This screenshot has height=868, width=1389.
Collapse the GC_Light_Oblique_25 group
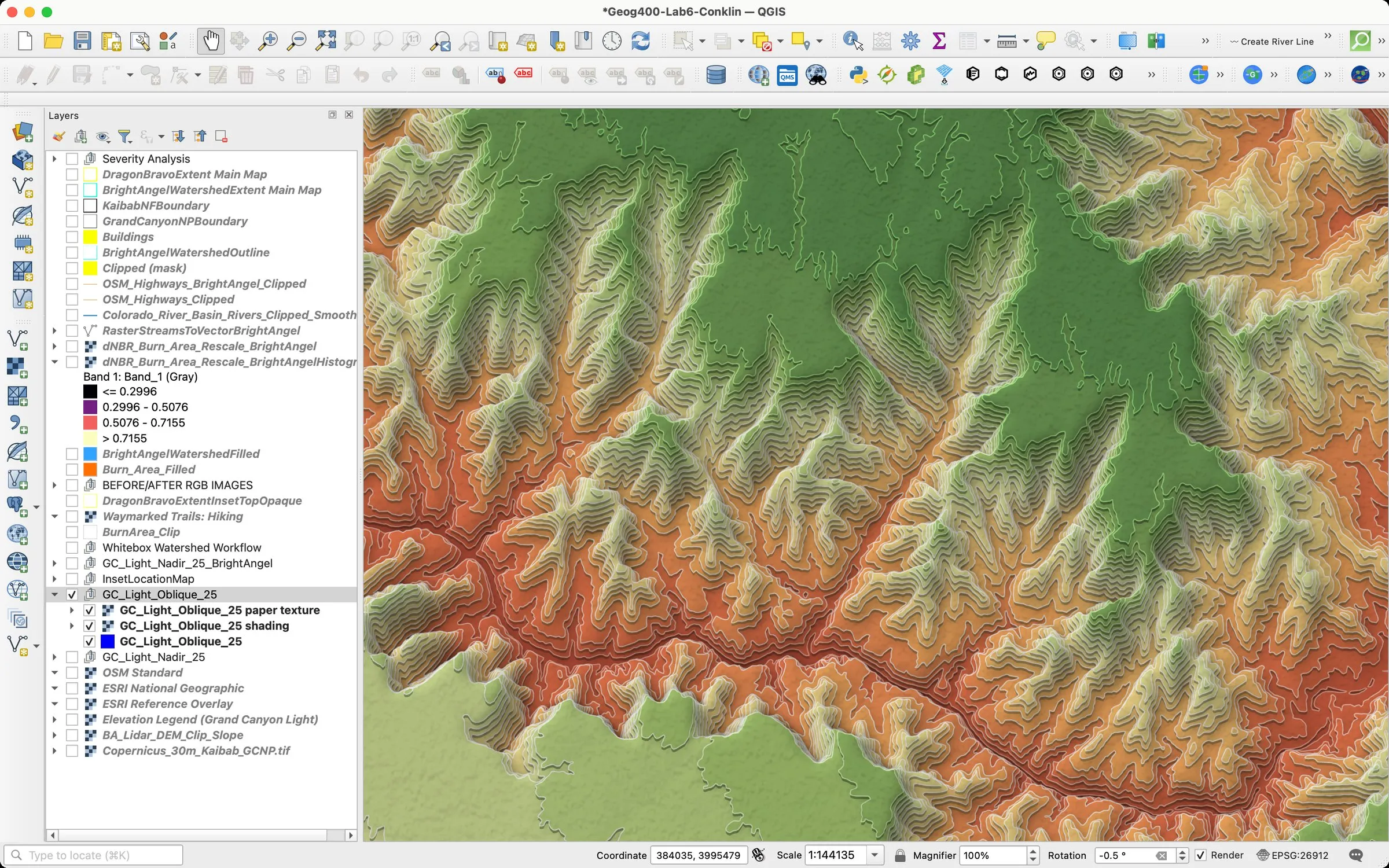pos(54,594)
